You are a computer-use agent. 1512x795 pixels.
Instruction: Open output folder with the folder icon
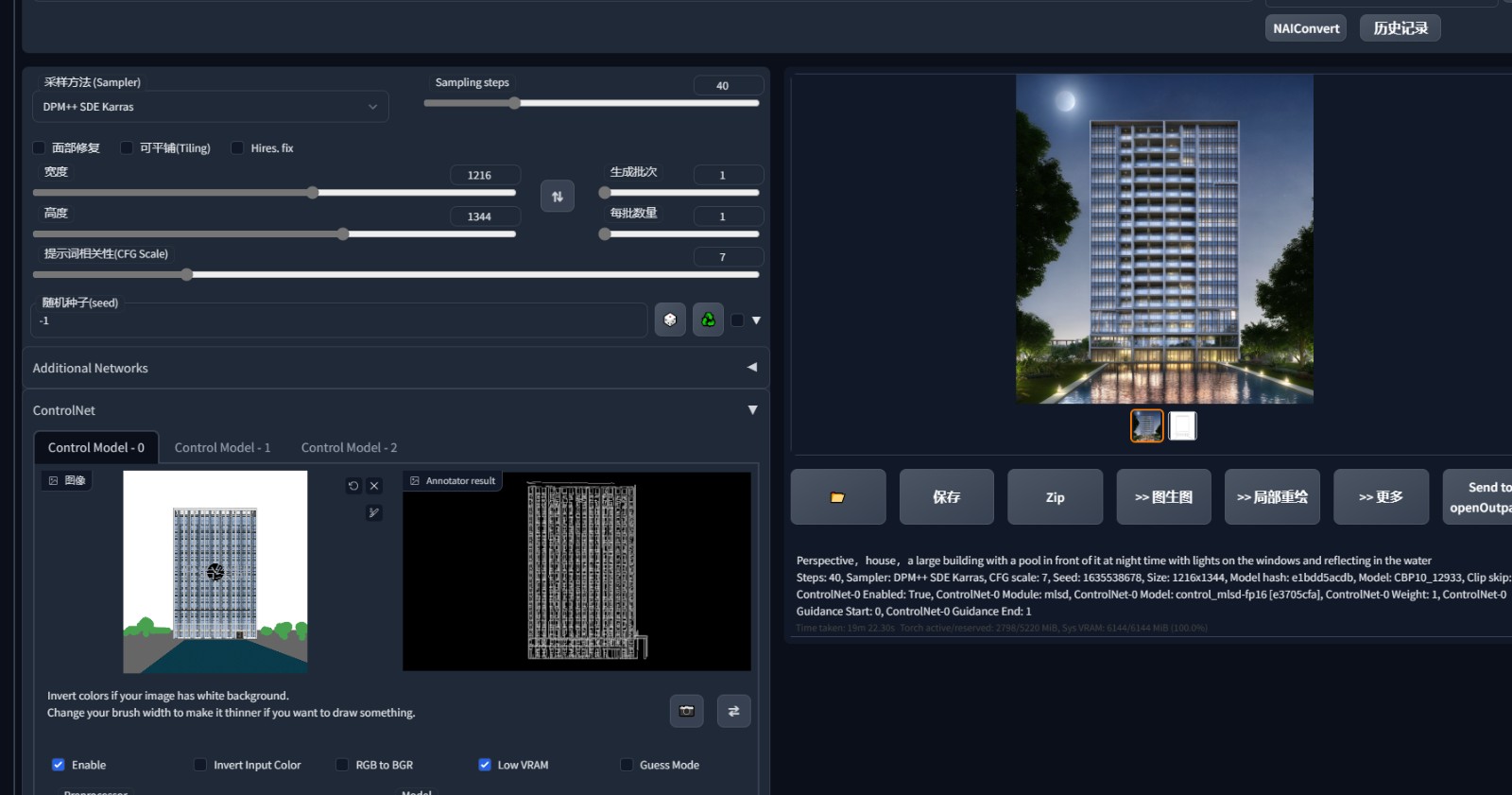click(837, 497)
